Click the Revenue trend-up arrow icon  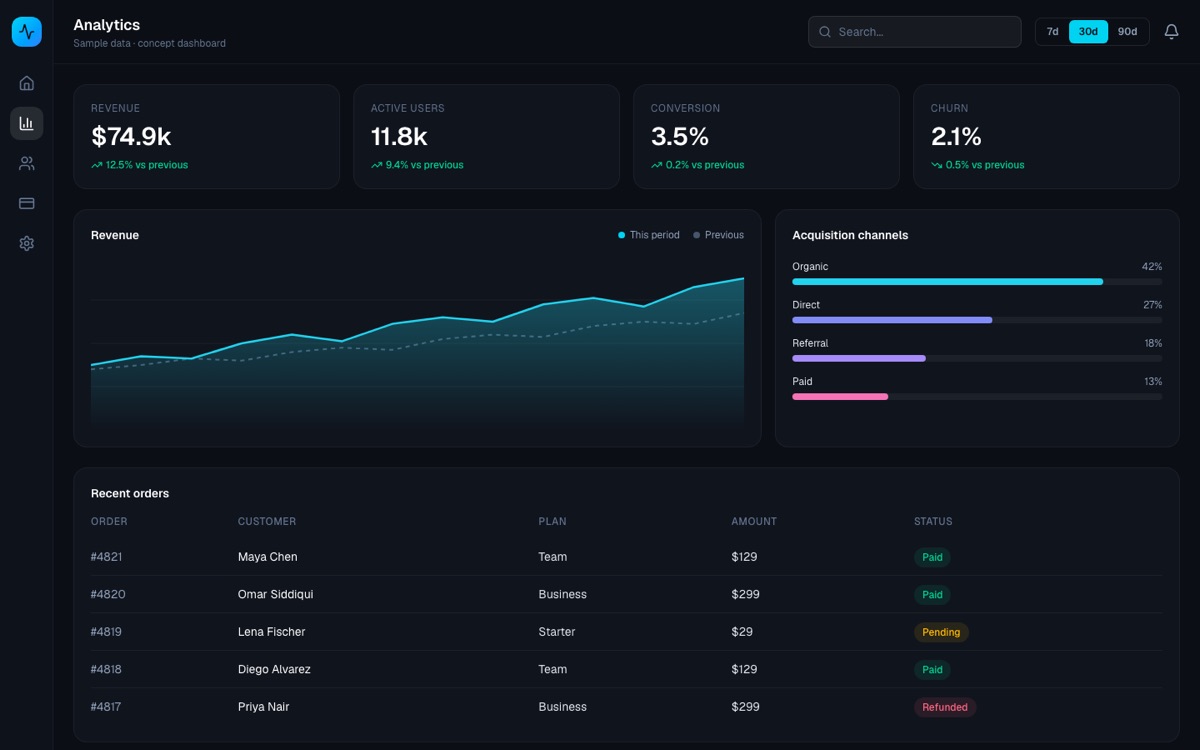pos(97,165)
